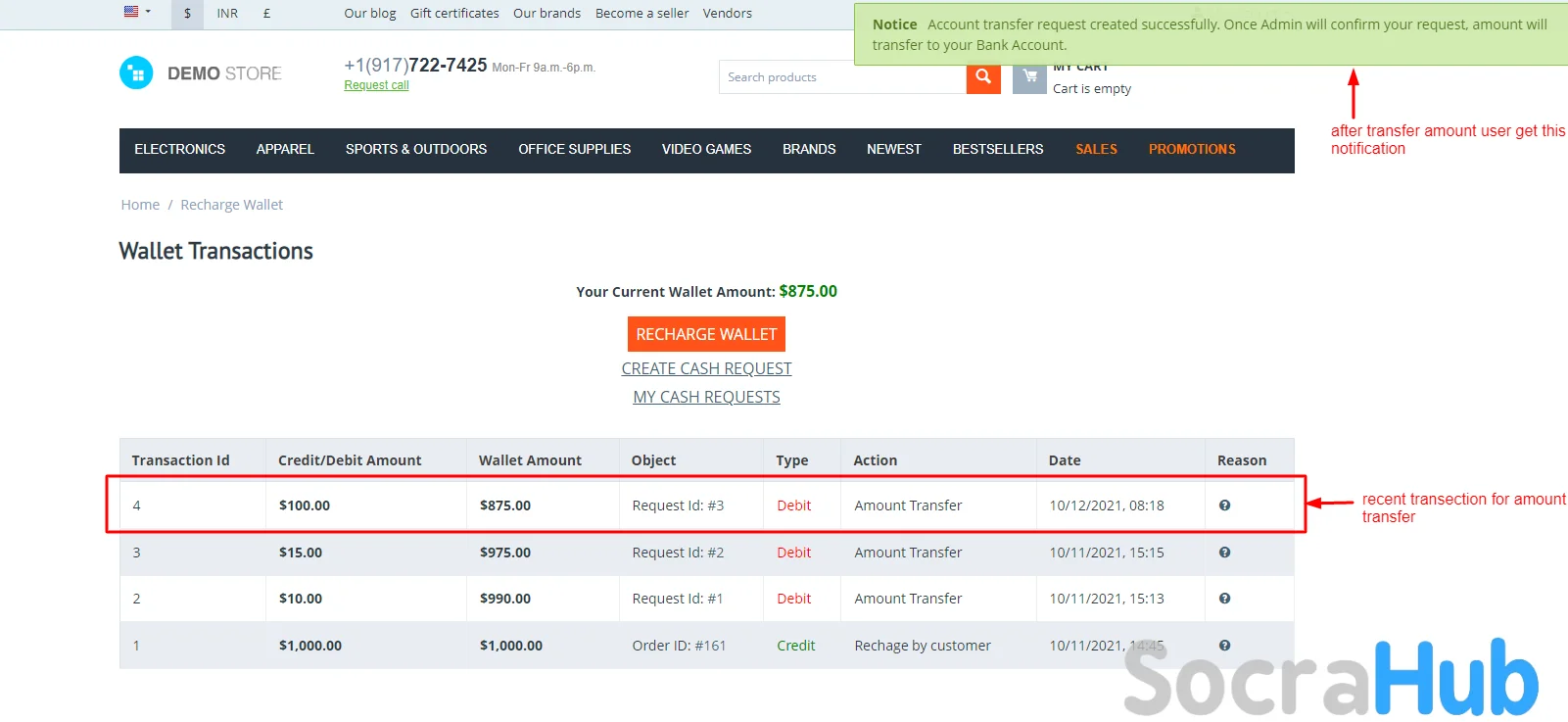Click reason help icon for transaction 3
This screenshot has width=1568, height=722.
[1224, 553]
